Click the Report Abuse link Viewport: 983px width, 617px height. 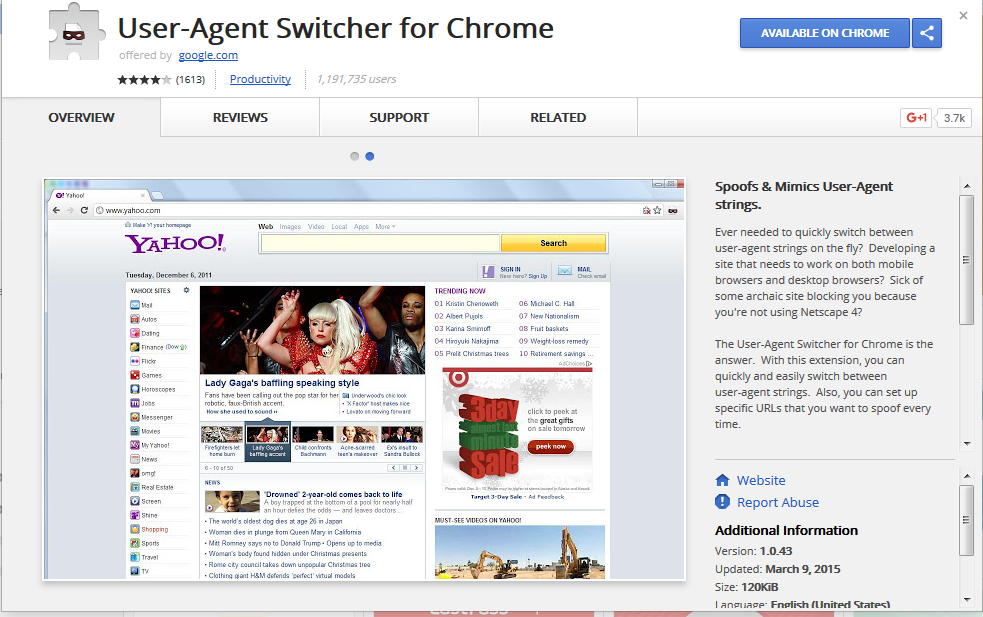tap(778, 502)
